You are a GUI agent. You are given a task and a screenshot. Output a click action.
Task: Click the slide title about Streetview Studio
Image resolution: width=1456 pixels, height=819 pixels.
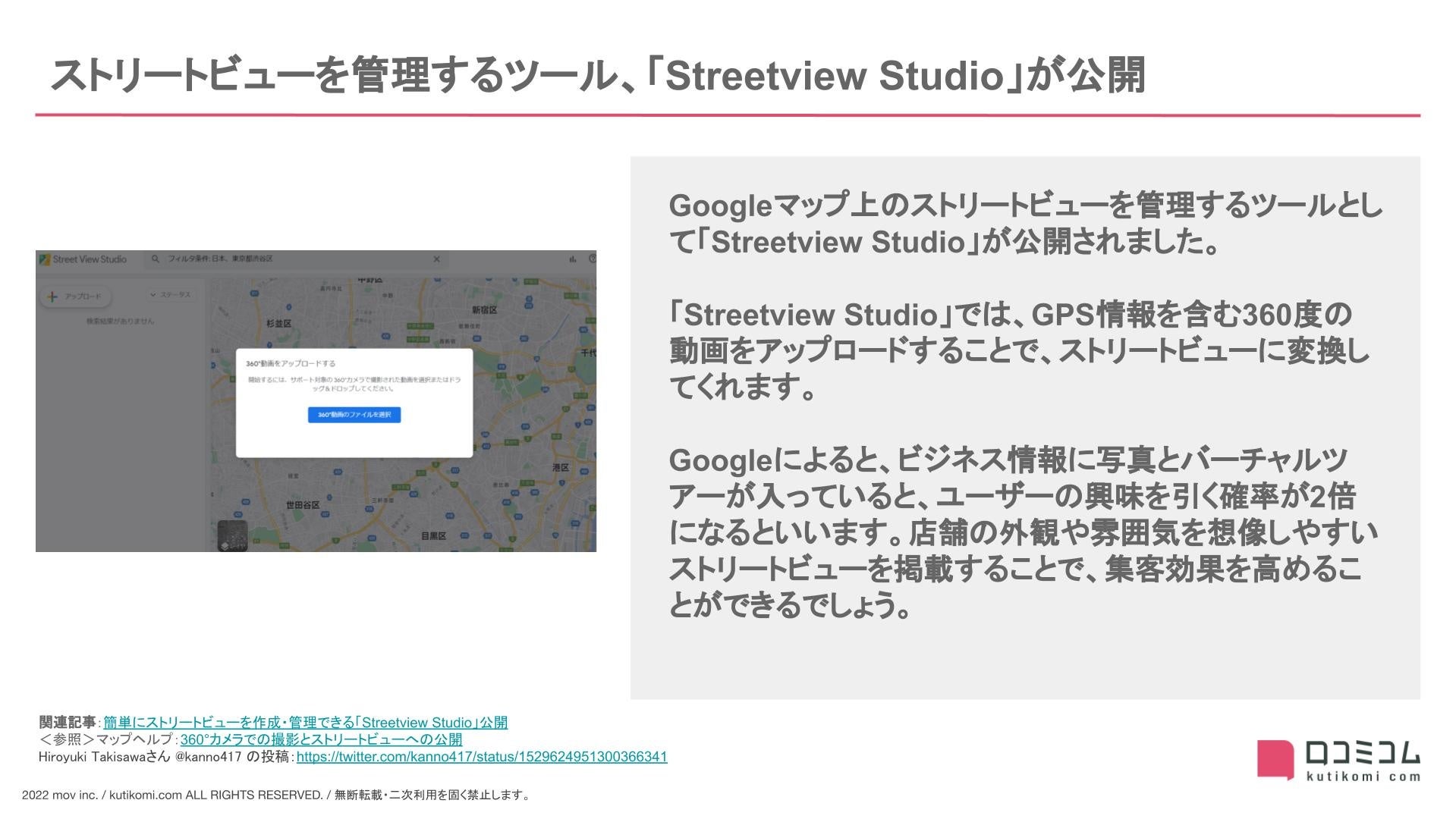point(597,75)
